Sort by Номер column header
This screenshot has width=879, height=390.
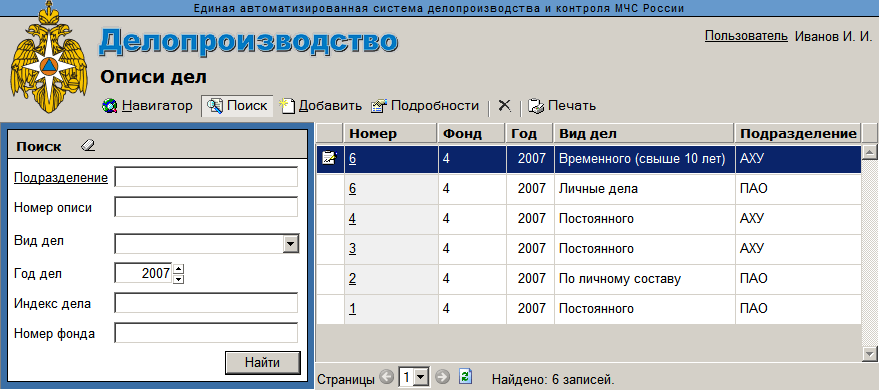pos(391,133)
